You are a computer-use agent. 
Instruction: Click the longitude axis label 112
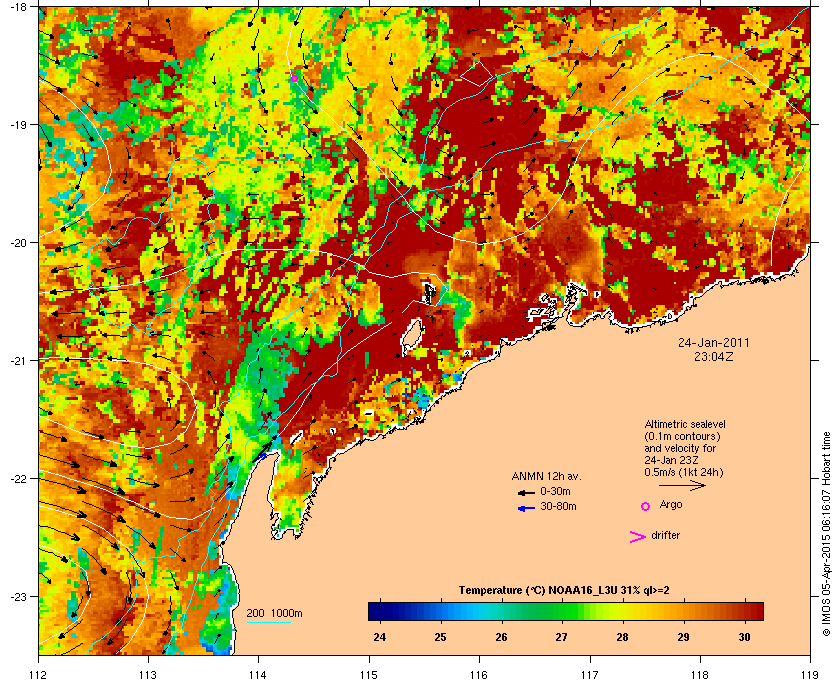click(39, 675)
